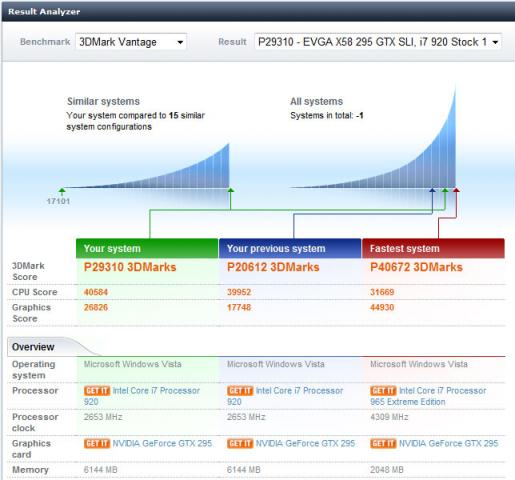
Task: Open NVIDIA GeForce GTX 295 link under Your system
Action: pos(162,443)
